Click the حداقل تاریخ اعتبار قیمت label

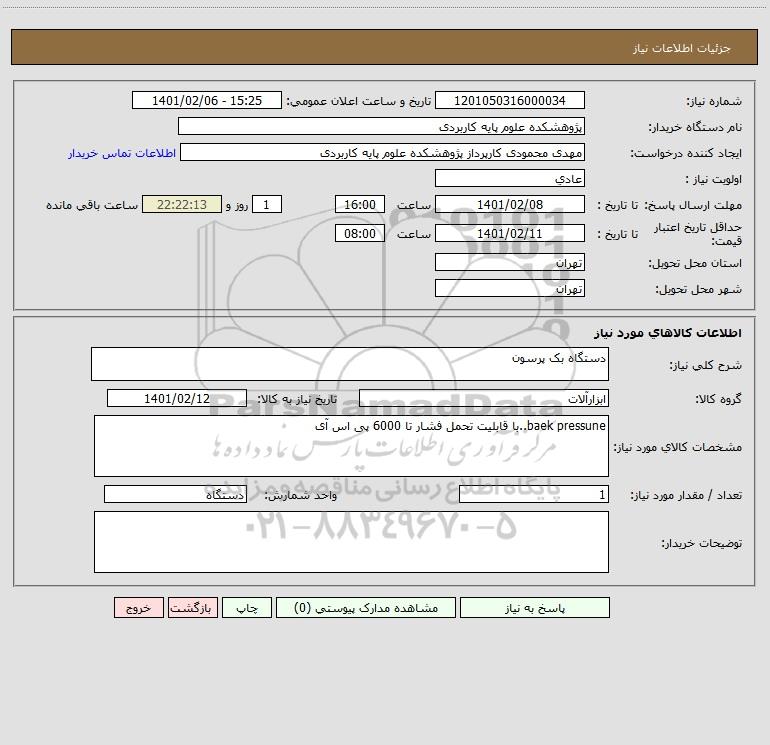698,234
